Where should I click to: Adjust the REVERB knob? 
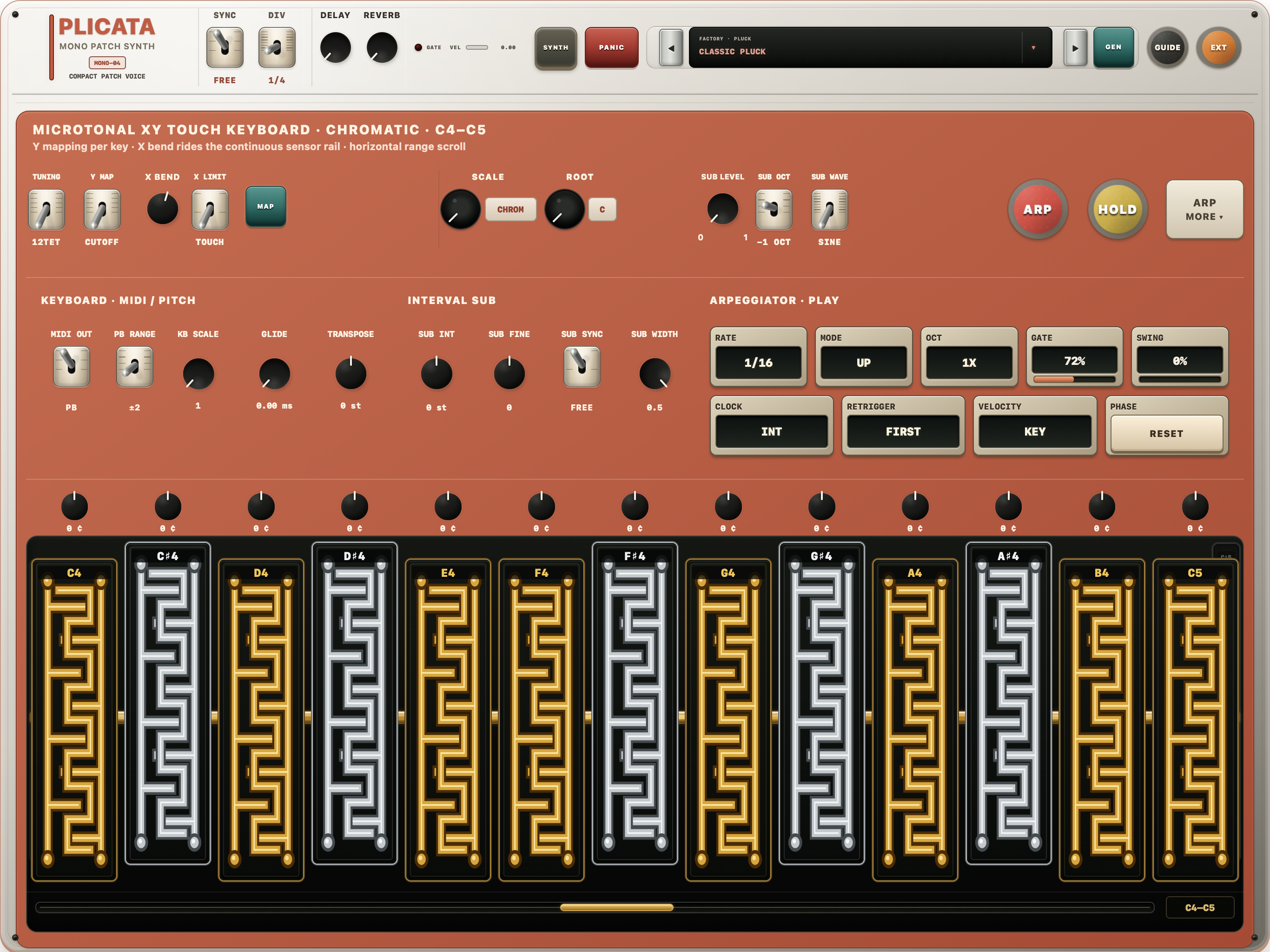point(382,48)
